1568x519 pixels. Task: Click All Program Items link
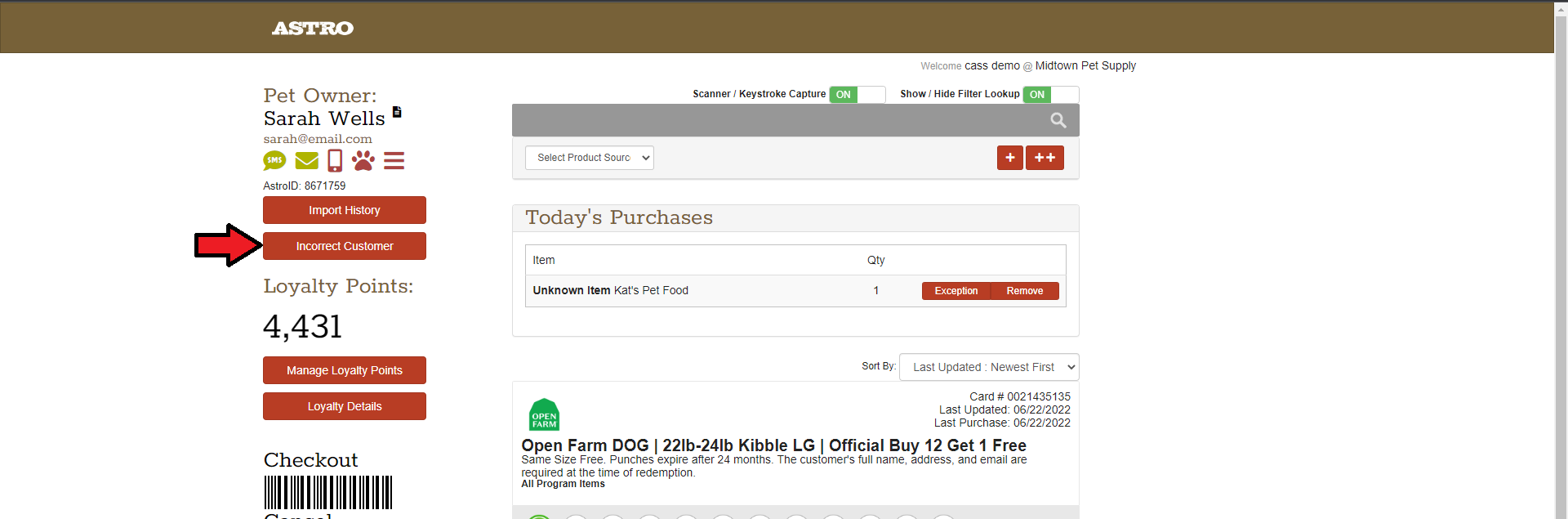click(563, 484)
